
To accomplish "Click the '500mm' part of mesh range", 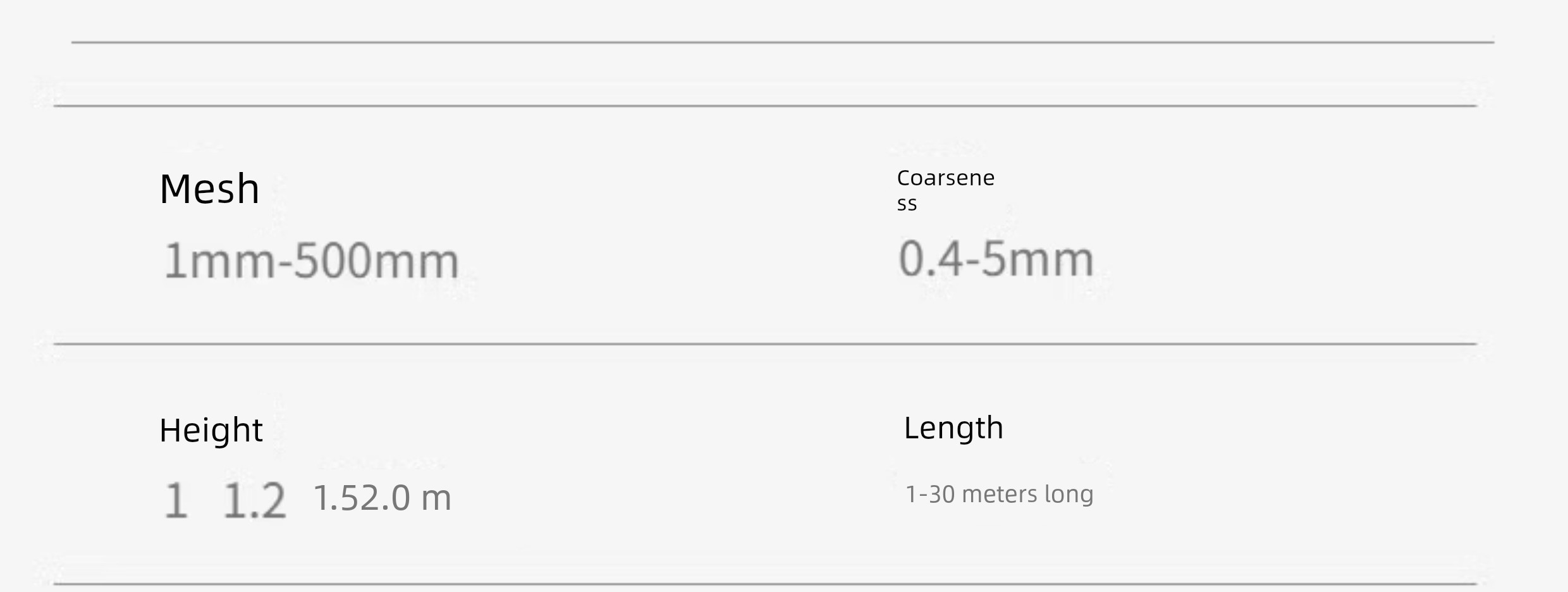I will (376, 261).
